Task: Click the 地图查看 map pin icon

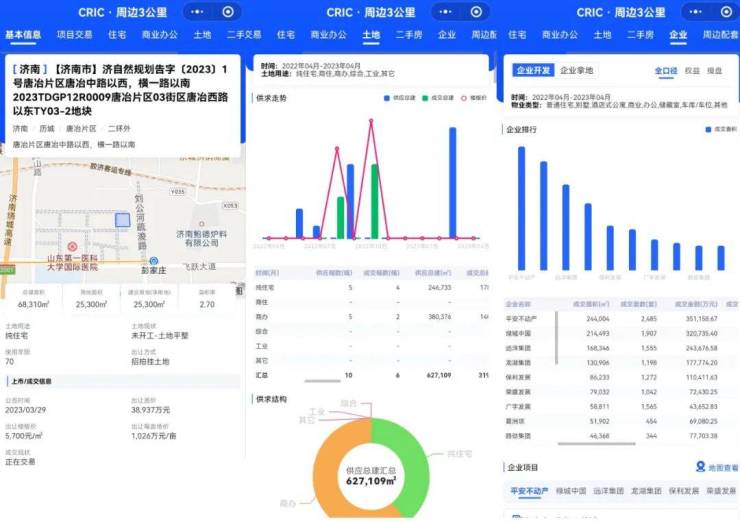Action: click(700, 467)
